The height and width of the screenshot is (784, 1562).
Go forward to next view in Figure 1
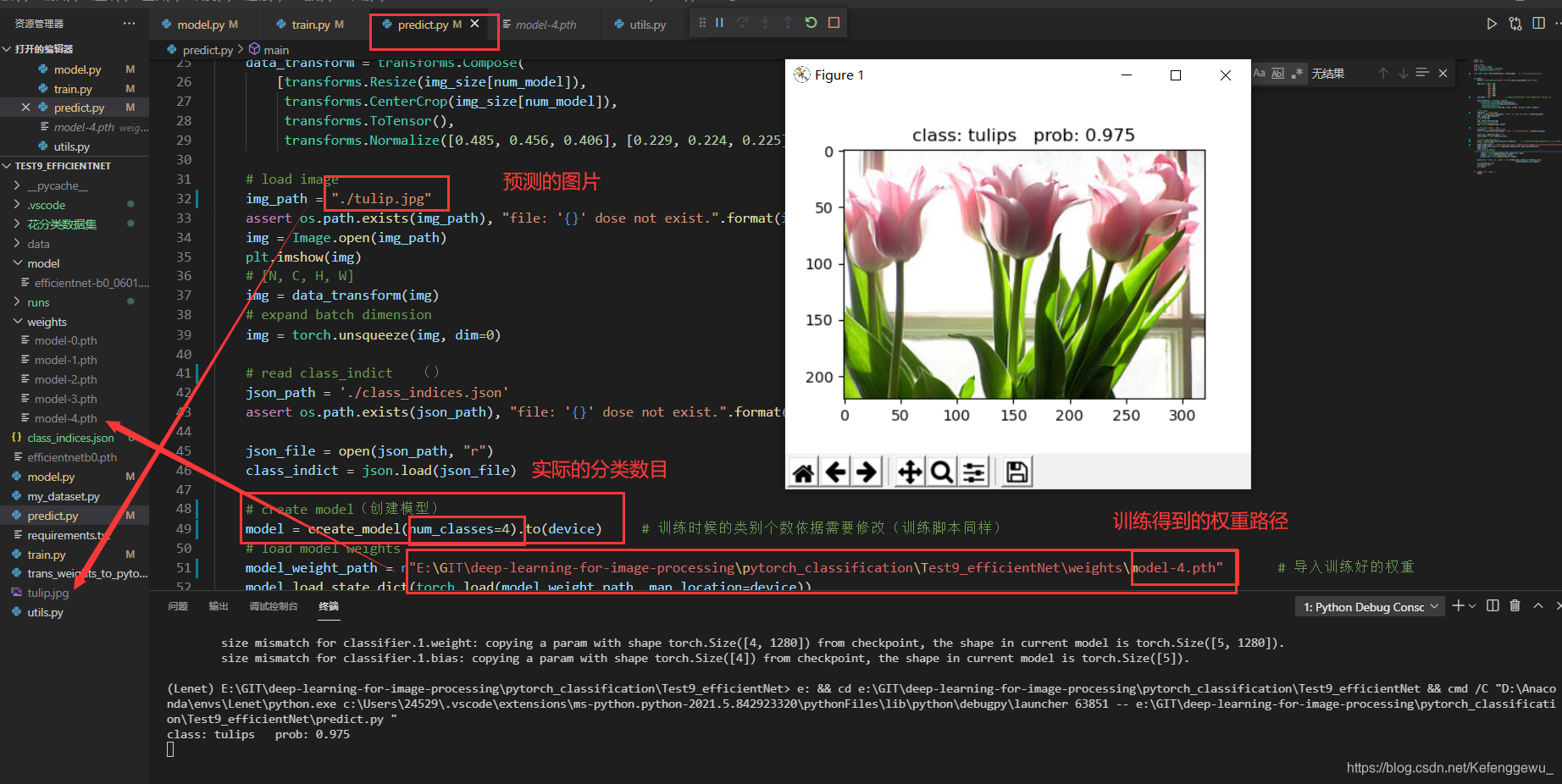point(866,472)
